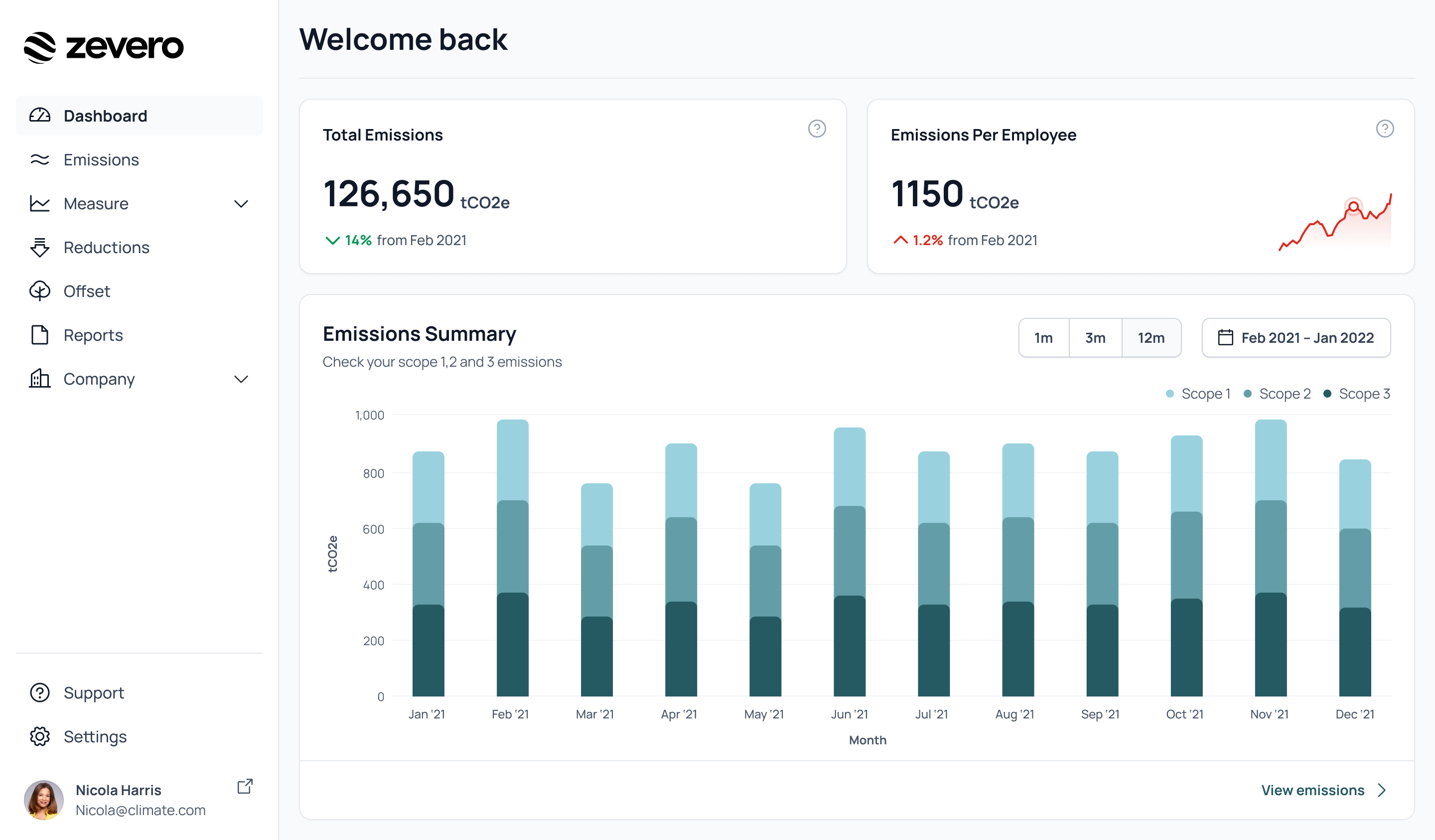Viewport: 1435px width, 840px height.
Task: Open external link icon beside Nicola Harris
Action: [x=245, y=787]
